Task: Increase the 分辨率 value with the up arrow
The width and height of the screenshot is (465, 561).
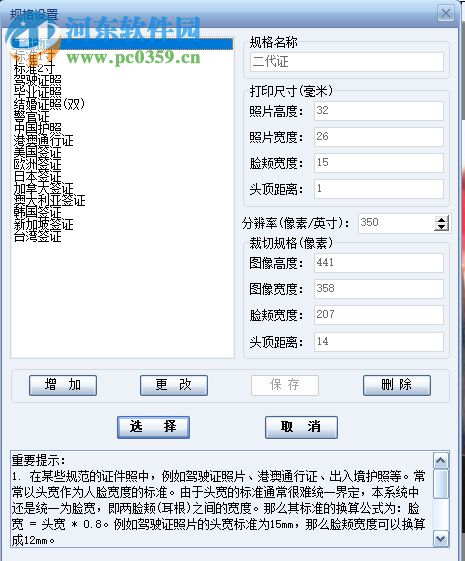Action: pos(442,220)
